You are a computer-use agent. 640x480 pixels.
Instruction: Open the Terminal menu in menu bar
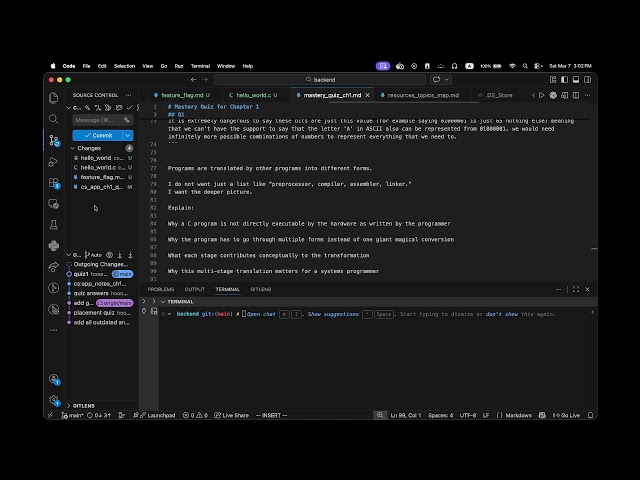(200, 66)
